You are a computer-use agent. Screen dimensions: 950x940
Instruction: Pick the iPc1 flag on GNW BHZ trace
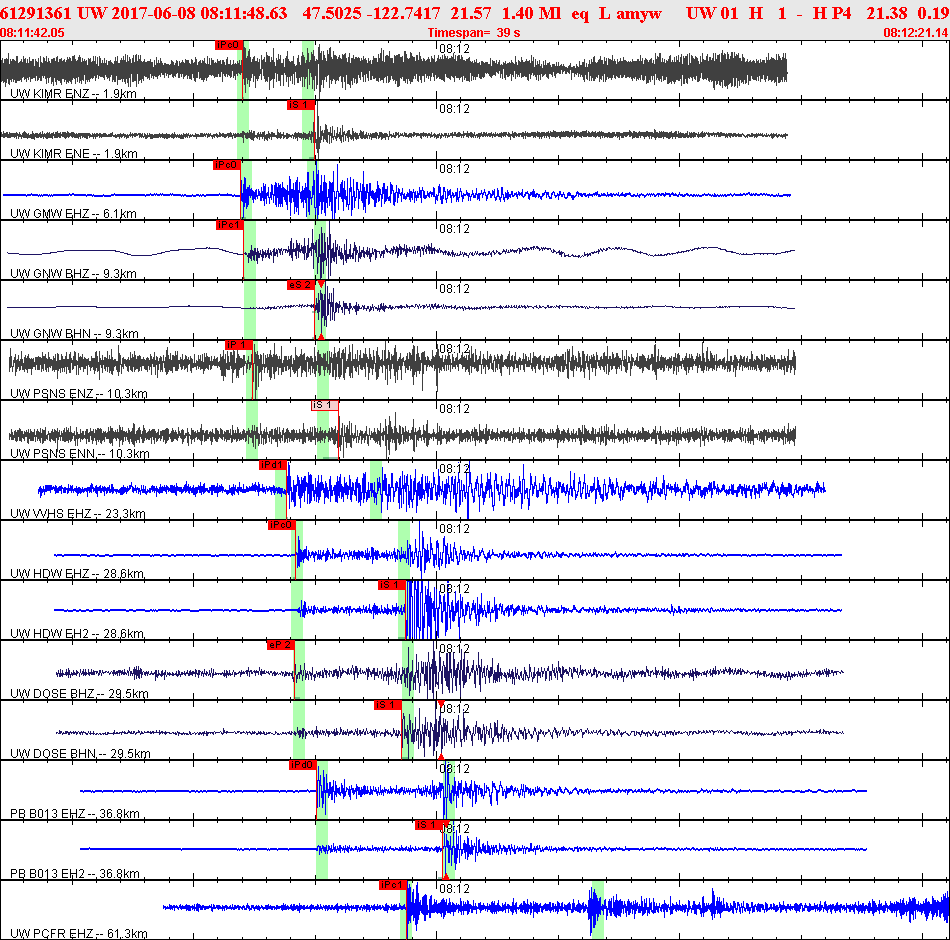point(230,225)
